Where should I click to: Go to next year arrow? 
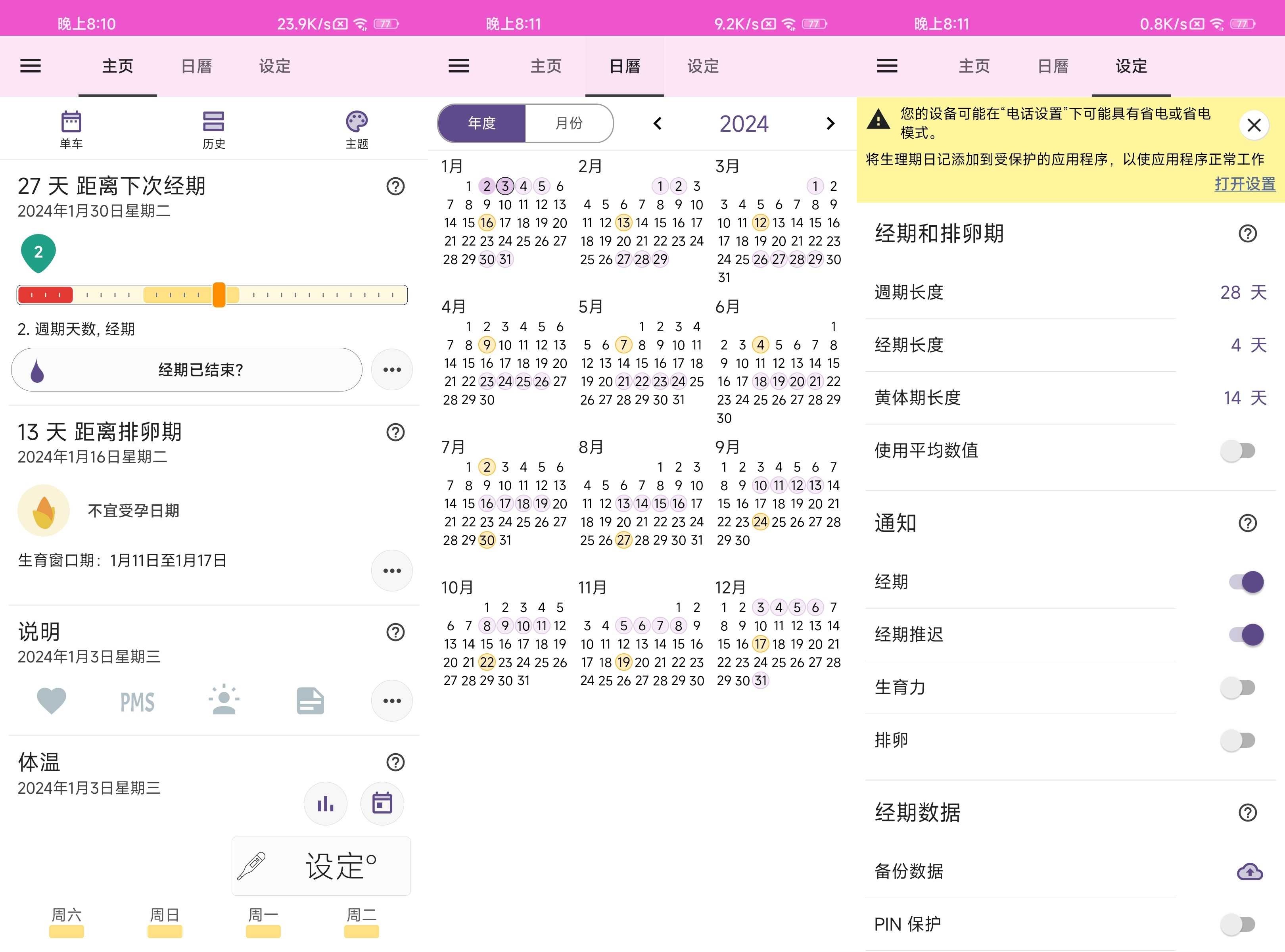click(x=830, y=123)
